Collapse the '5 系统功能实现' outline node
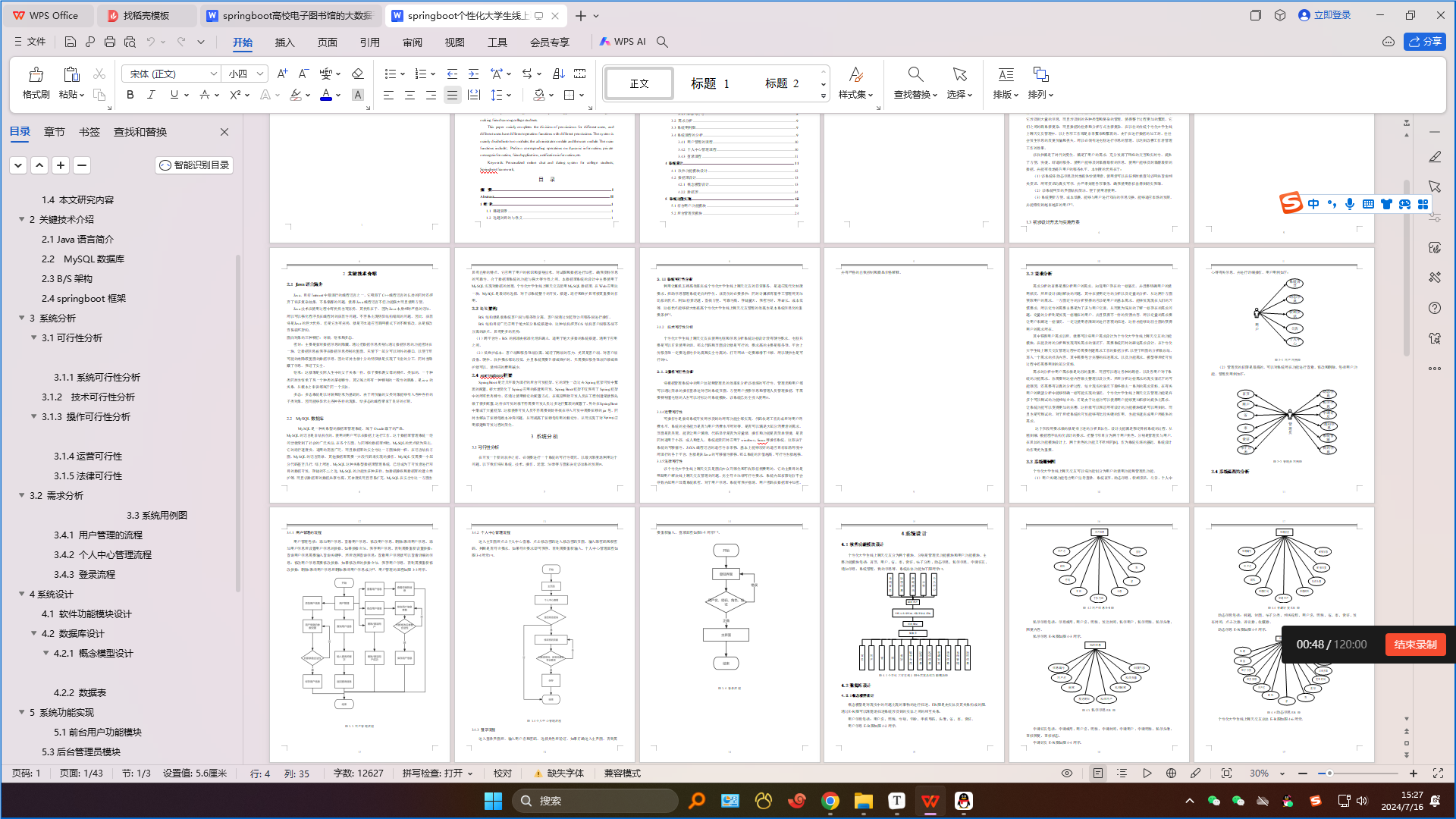The image size is (1456, 819). point(21,712)
